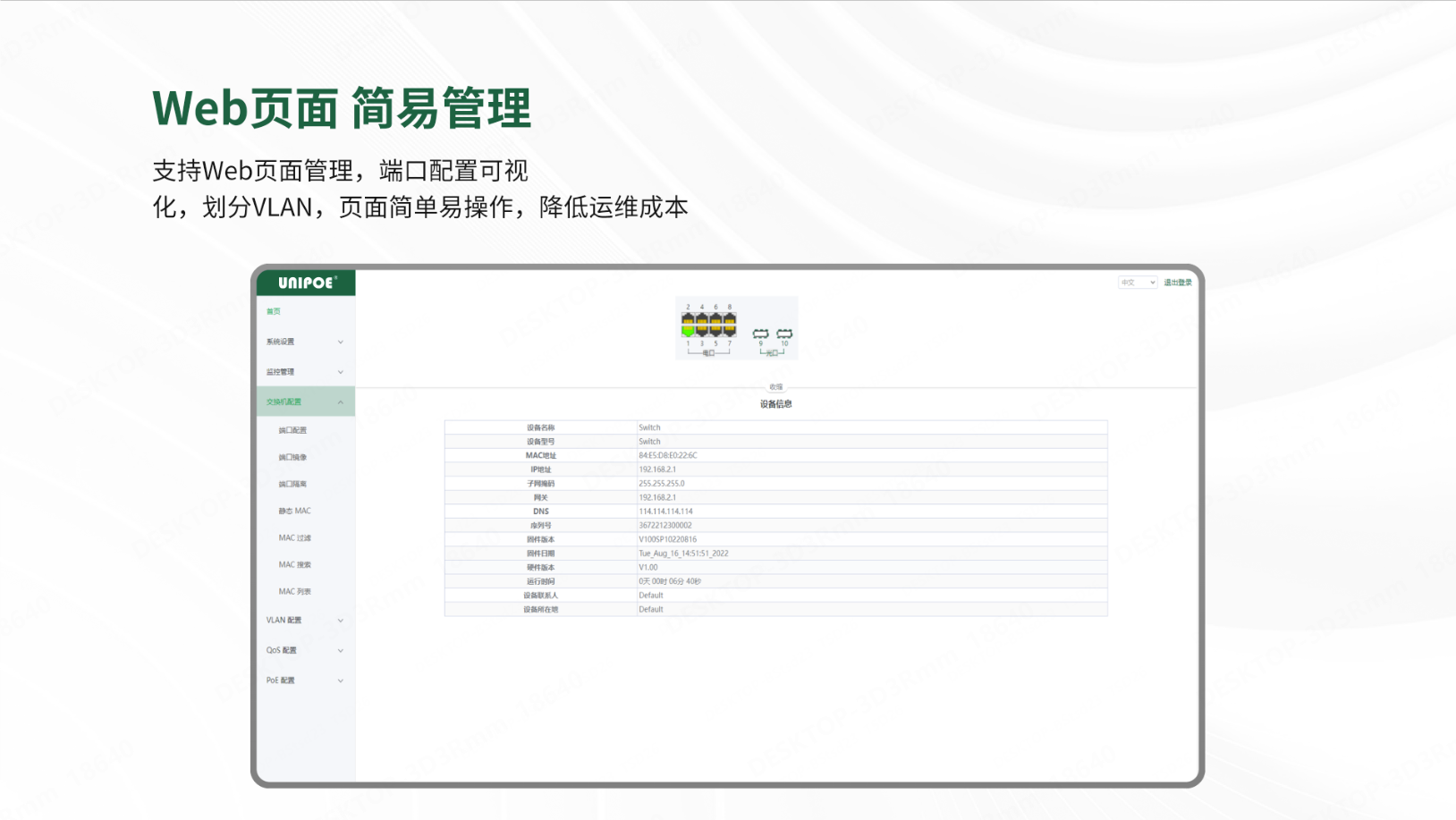
Task: Select the 子网掩码 value 255.255.255.0
Action: click(x=662, y=483)
